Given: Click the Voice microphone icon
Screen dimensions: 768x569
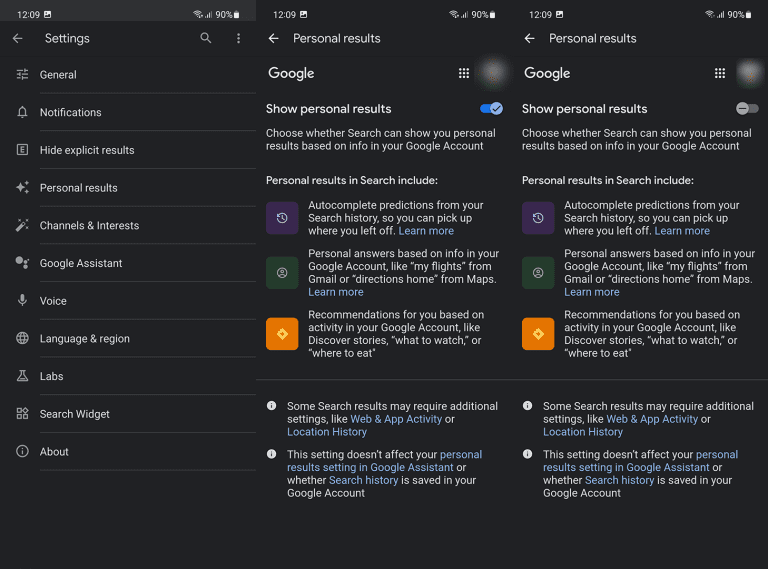Looking at the screenshot, I should (x=22, y=301).
